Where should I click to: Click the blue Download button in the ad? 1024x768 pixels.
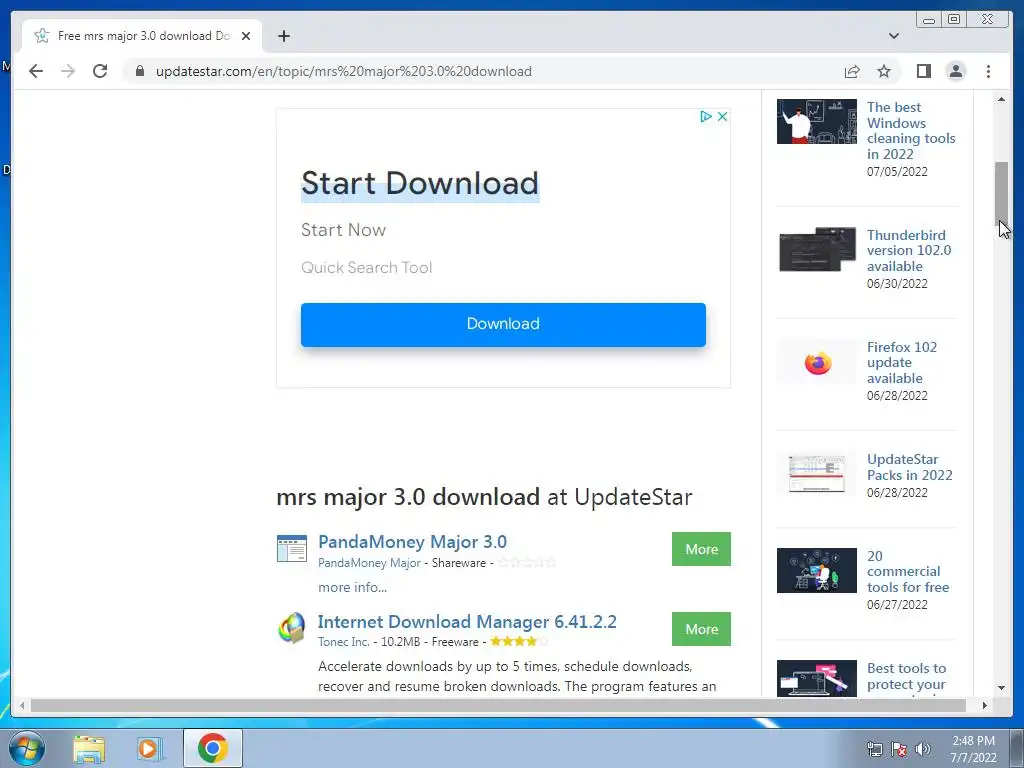(503, 325)
